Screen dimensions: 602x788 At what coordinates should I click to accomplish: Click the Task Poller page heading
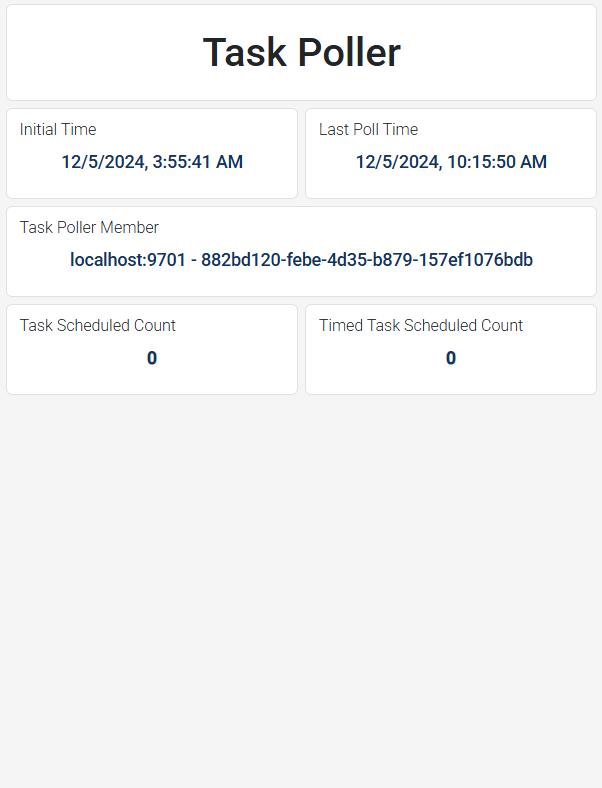tap(301, 53)
